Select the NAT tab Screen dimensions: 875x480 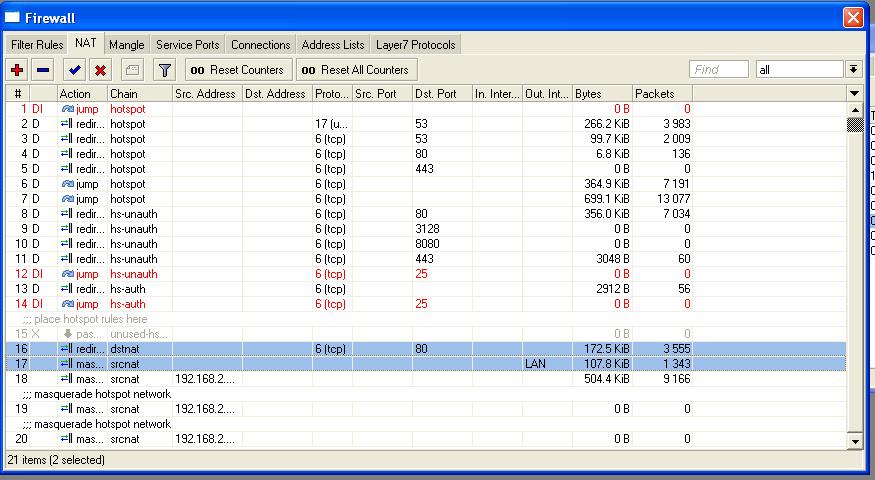coord(85,44)
